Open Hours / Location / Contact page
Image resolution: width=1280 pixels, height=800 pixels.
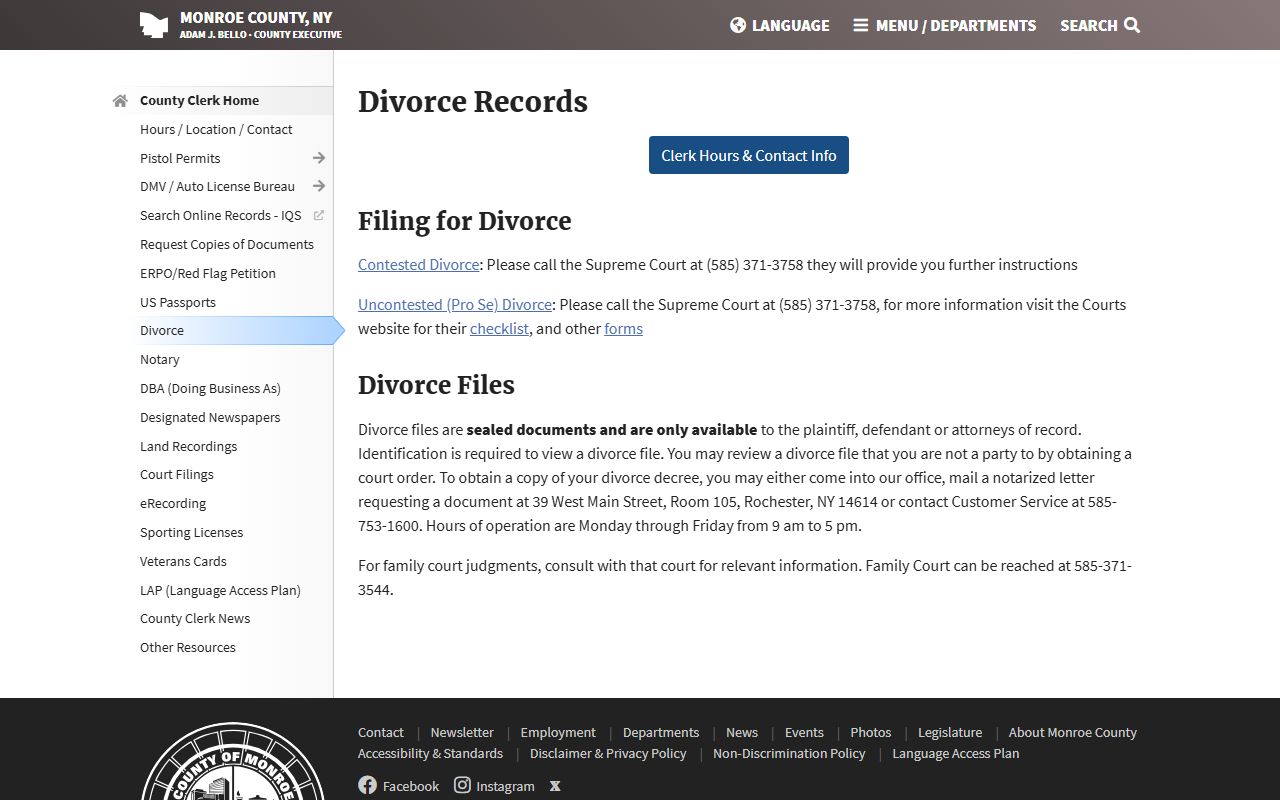[216, 129]
